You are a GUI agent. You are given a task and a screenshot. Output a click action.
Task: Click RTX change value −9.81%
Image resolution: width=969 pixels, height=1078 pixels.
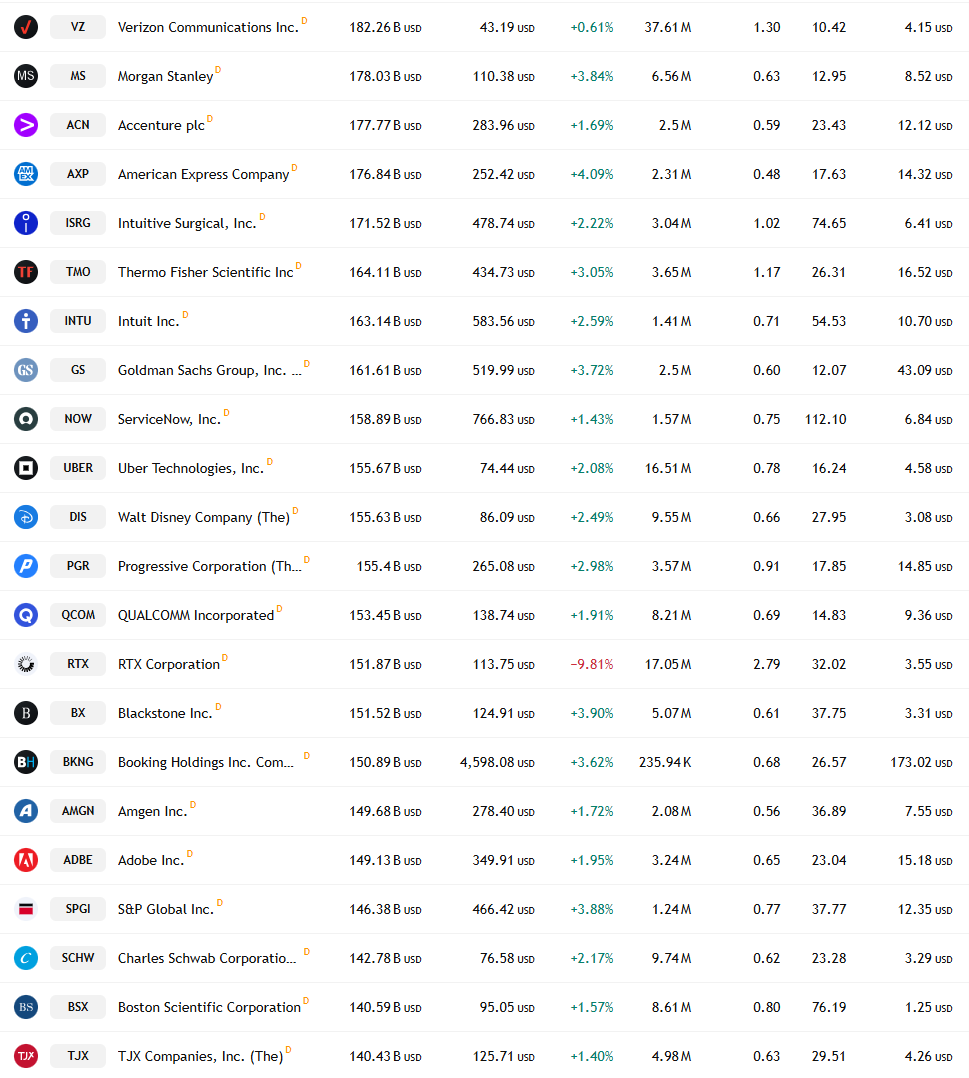coord(591,664)
